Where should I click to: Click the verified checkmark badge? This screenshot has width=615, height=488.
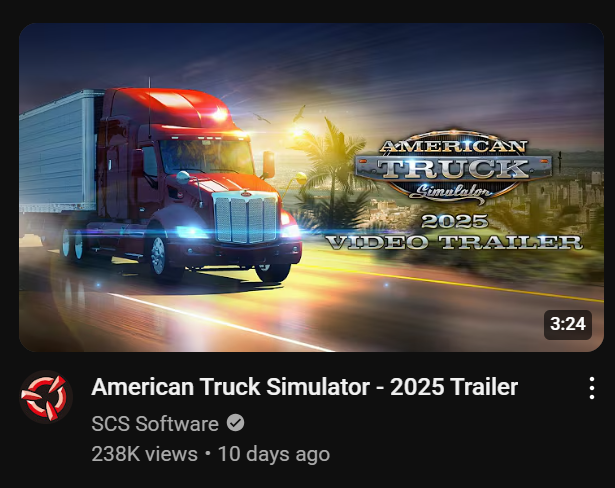pos(235,423)
